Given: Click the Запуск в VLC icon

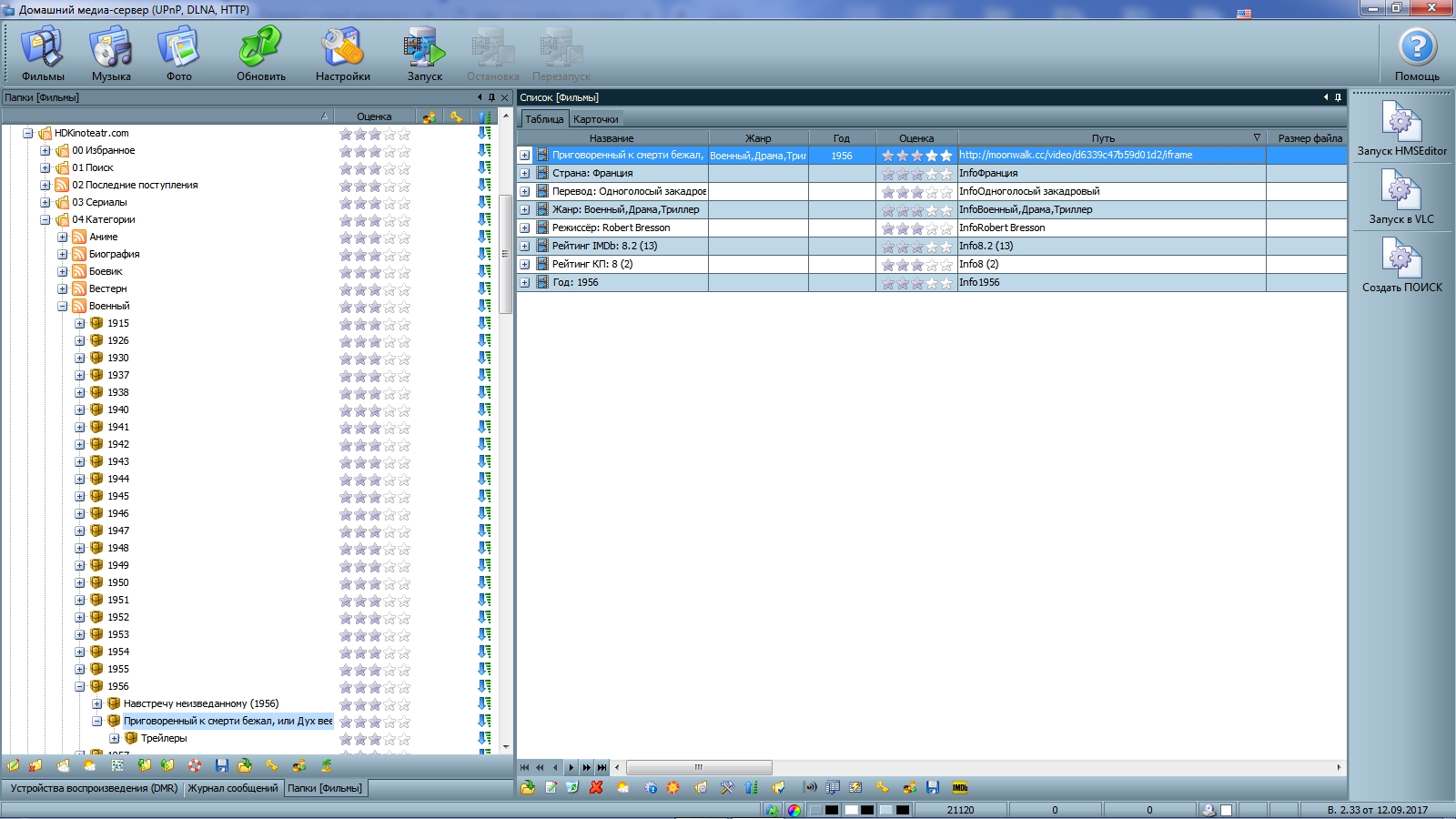Looking at the screenshot, I should 1401,196.
